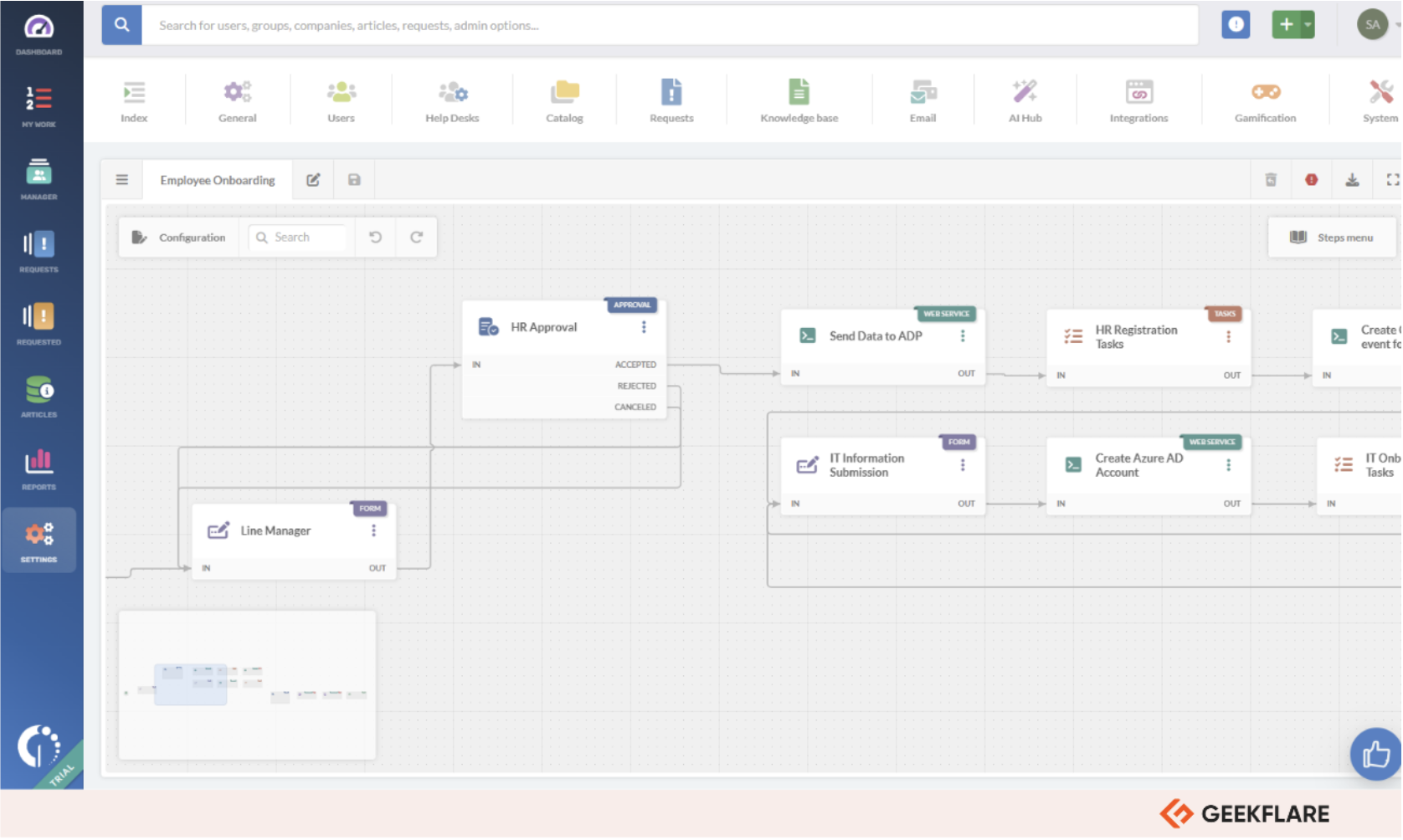This screenshot has width=1403, height=840.
Task: Open the AI Hub settings section
Action: click(x=1025, y=100)
